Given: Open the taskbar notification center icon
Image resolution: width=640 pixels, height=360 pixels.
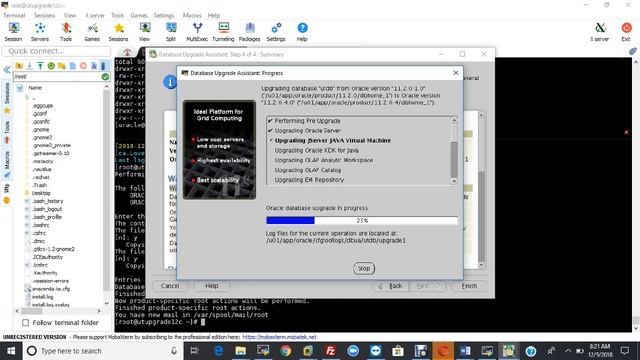Looking at the screenshot, I should (625, 351).
